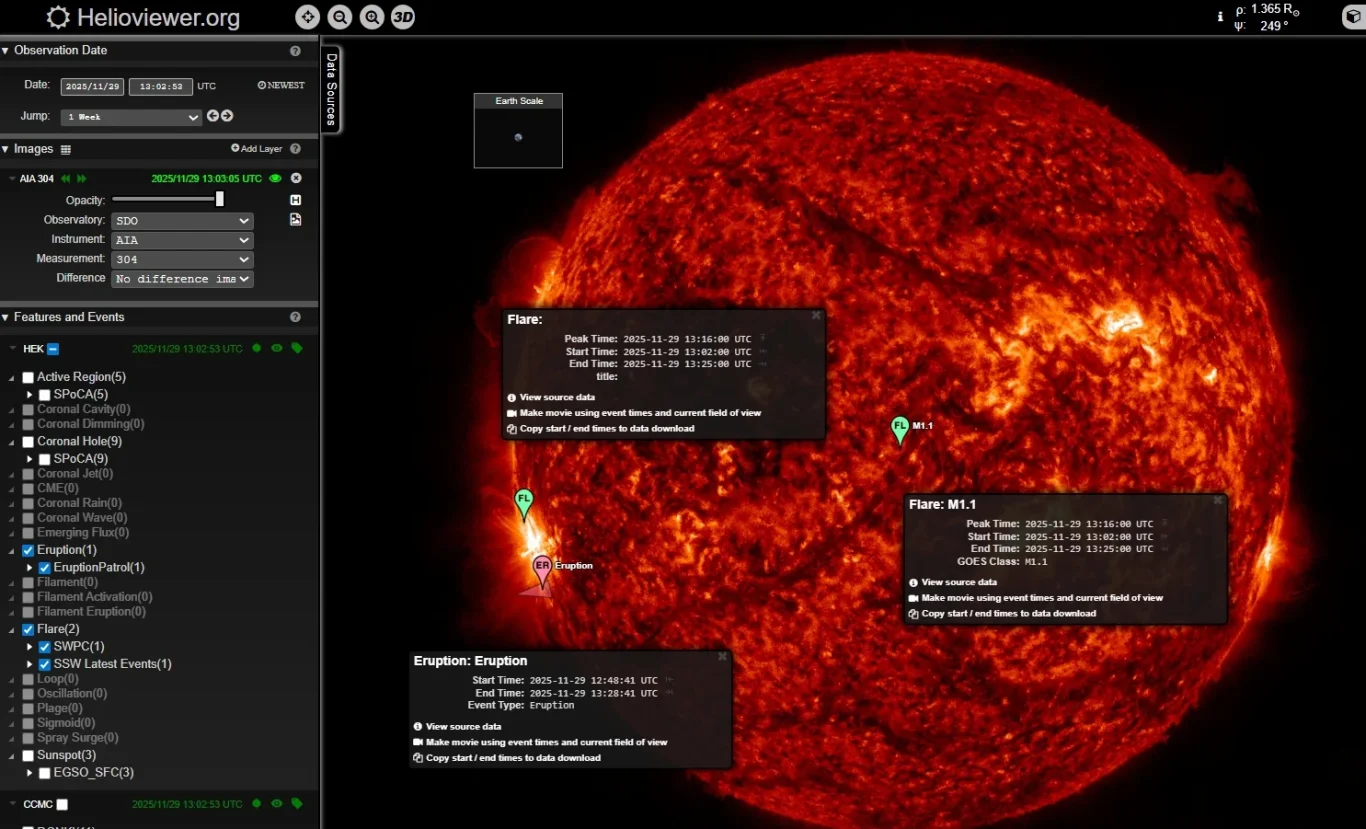This screenshot has width=1366, height=829.
Task: Open the Observatory dropdown showing SDO
Action: (182, 219)
